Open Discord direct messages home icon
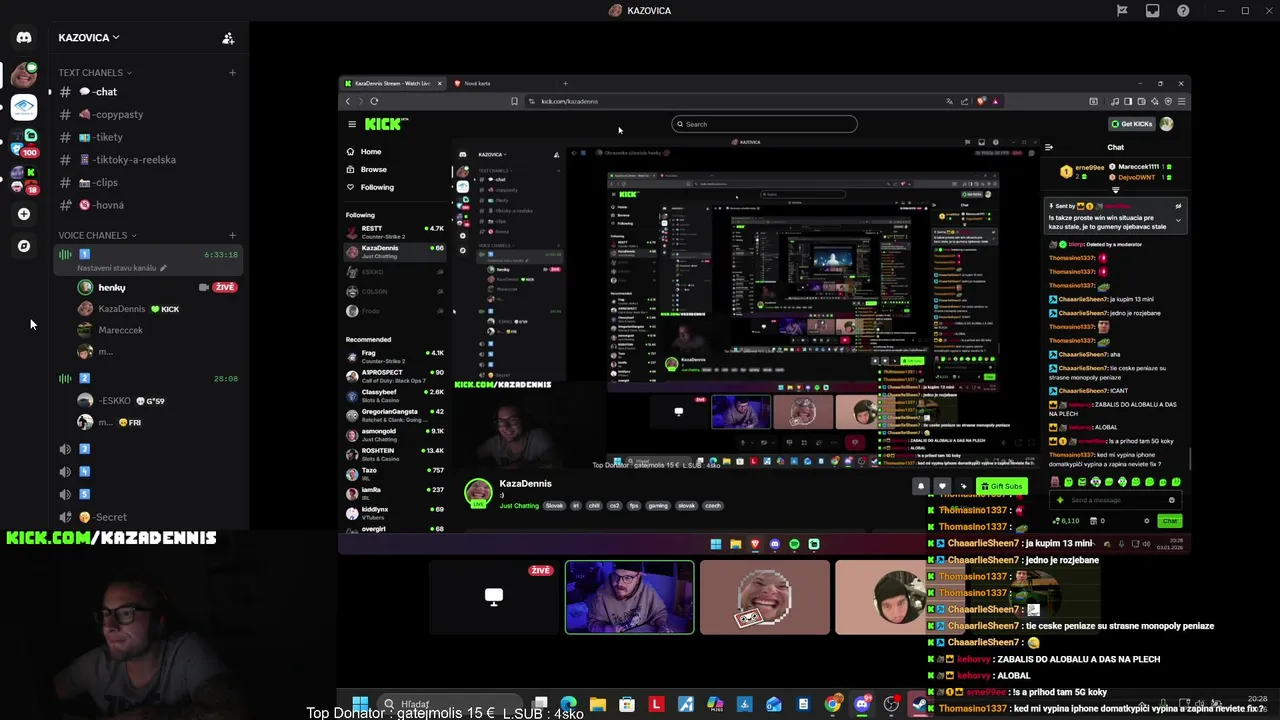 click(24, 38)
